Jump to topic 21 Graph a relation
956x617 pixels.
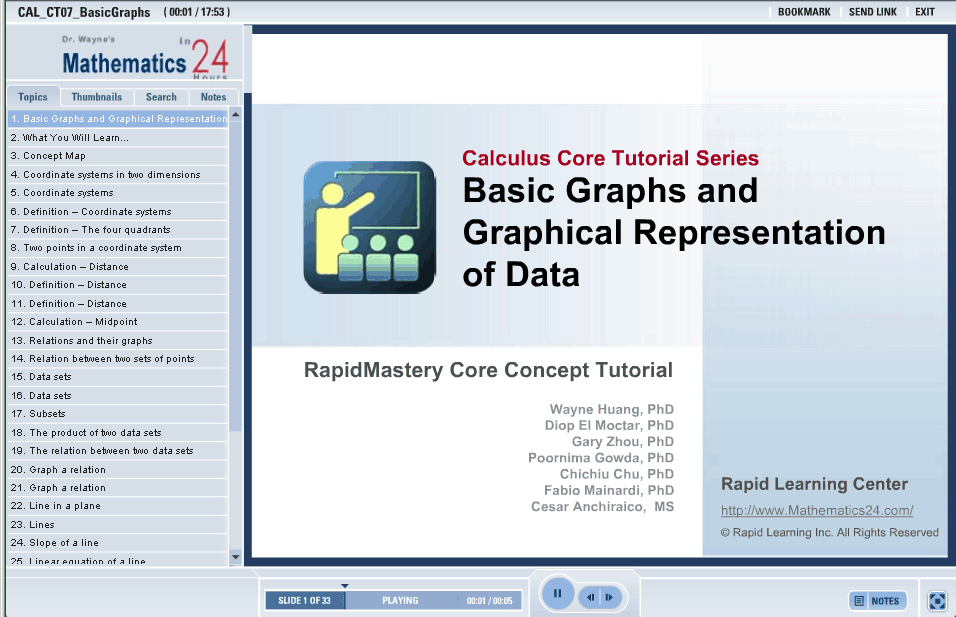118,488
